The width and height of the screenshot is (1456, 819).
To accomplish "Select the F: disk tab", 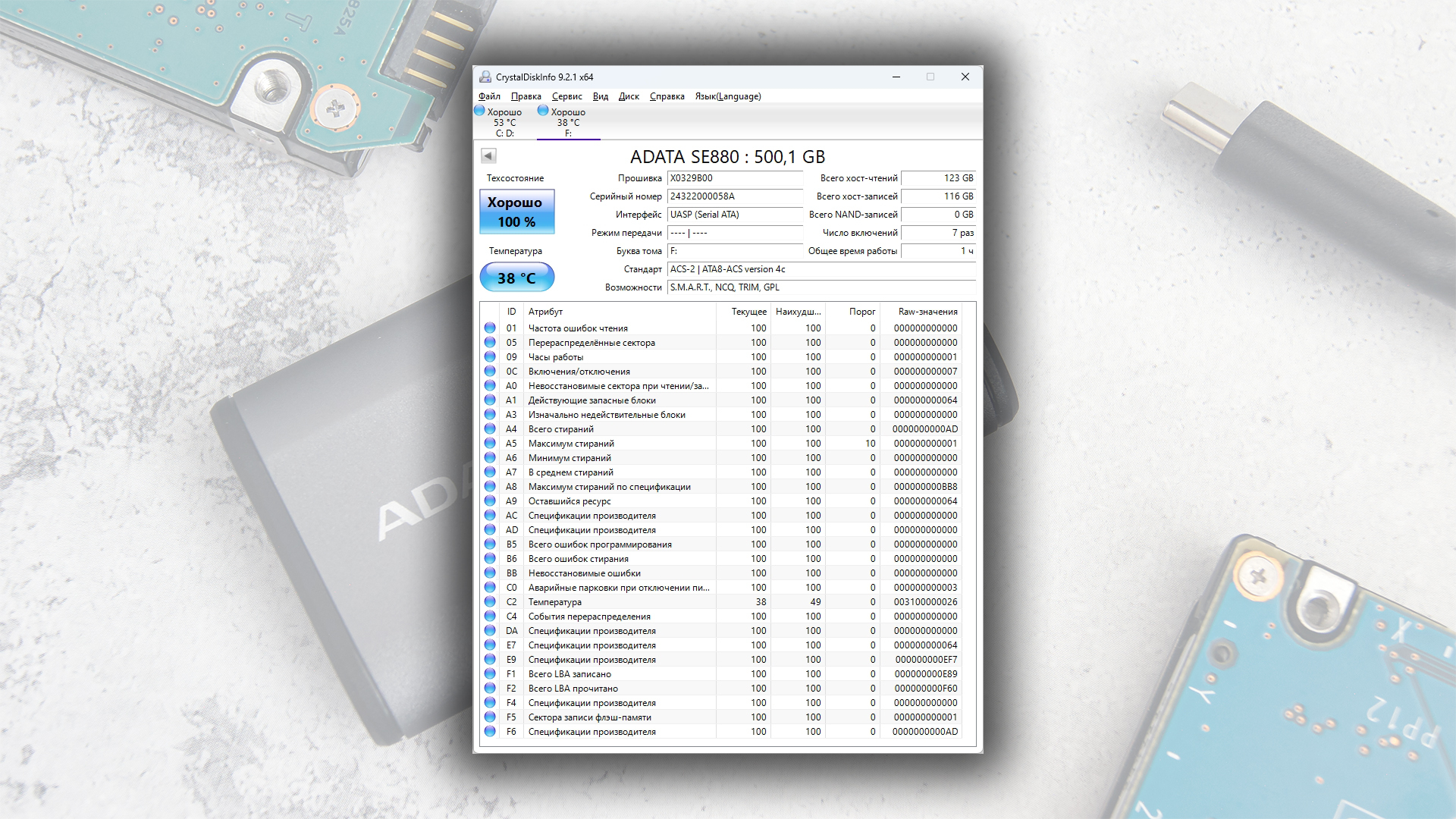I will pos(568,122).
